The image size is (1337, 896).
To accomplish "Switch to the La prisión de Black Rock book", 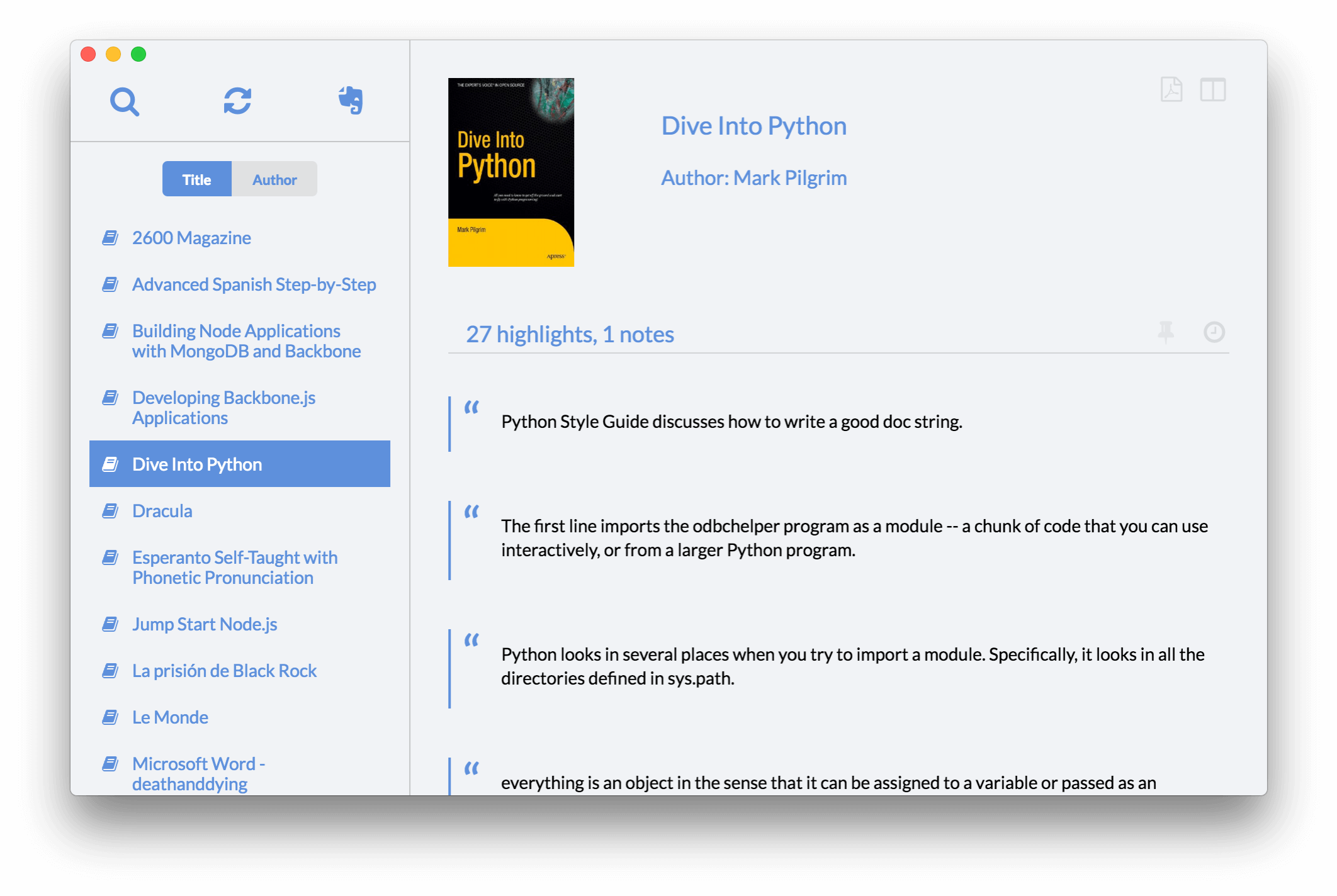I will (x=224, y=670).
